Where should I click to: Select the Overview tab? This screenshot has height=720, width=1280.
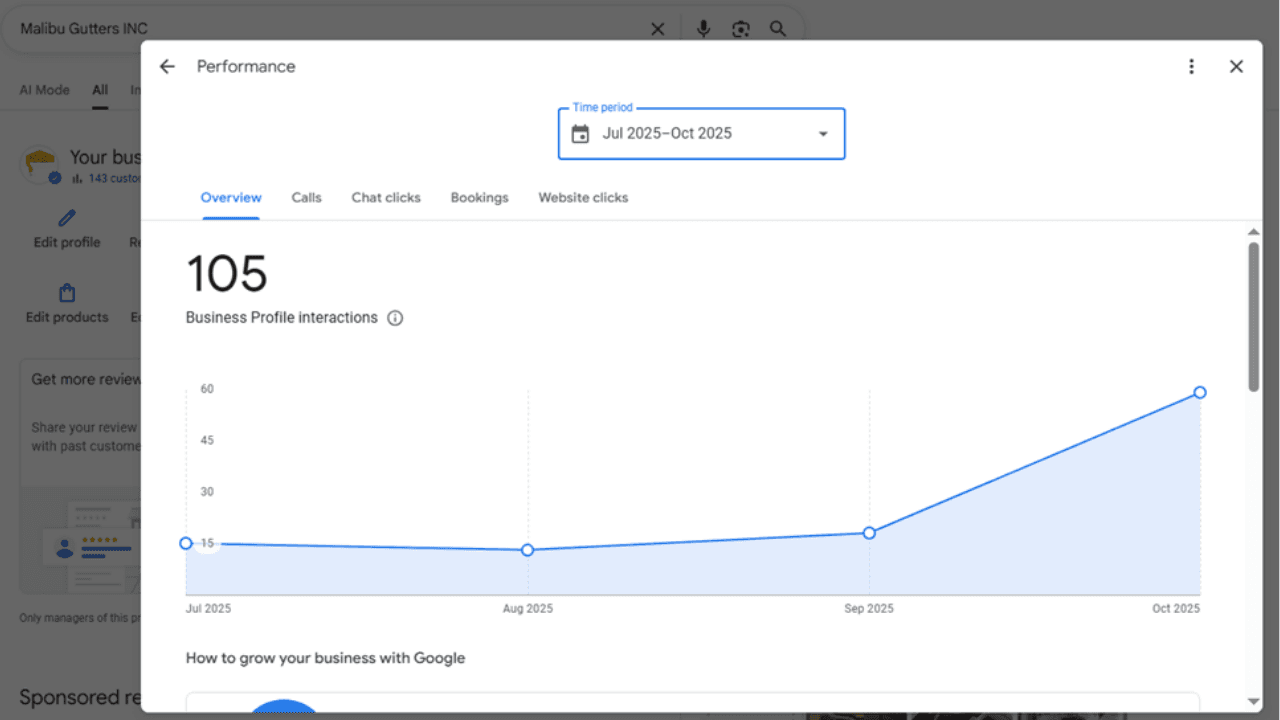tap(231, 197)
